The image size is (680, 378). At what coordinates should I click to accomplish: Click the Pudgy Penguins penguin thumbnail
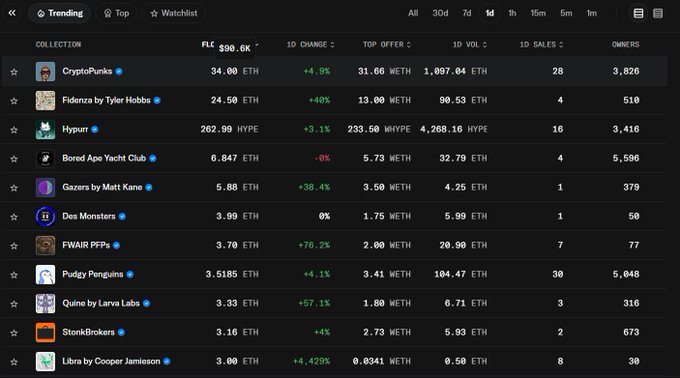point(45,274)
